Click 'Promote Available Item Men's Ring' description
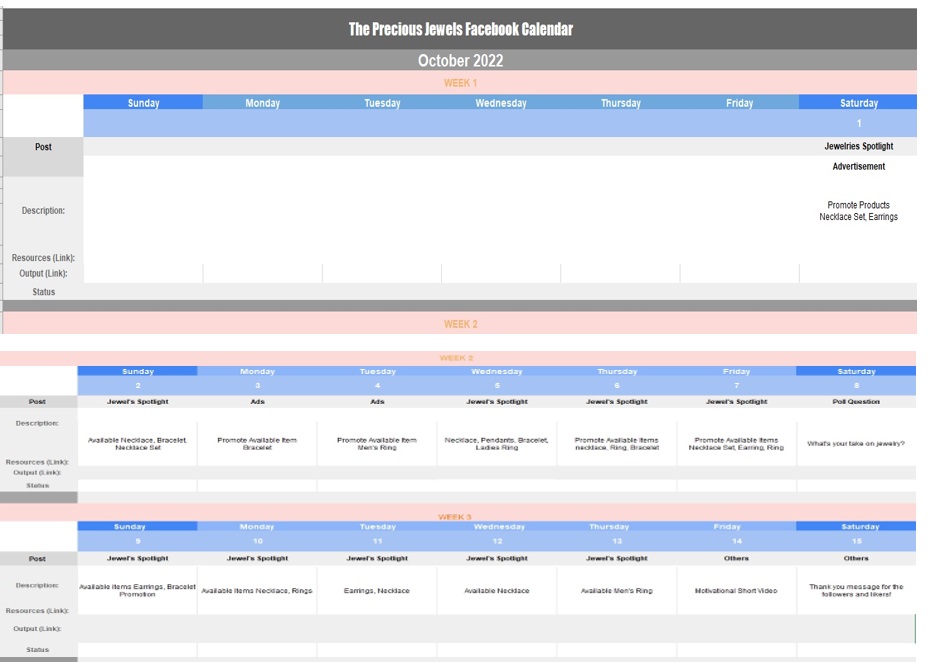The image size is (931, 671). 377,444
